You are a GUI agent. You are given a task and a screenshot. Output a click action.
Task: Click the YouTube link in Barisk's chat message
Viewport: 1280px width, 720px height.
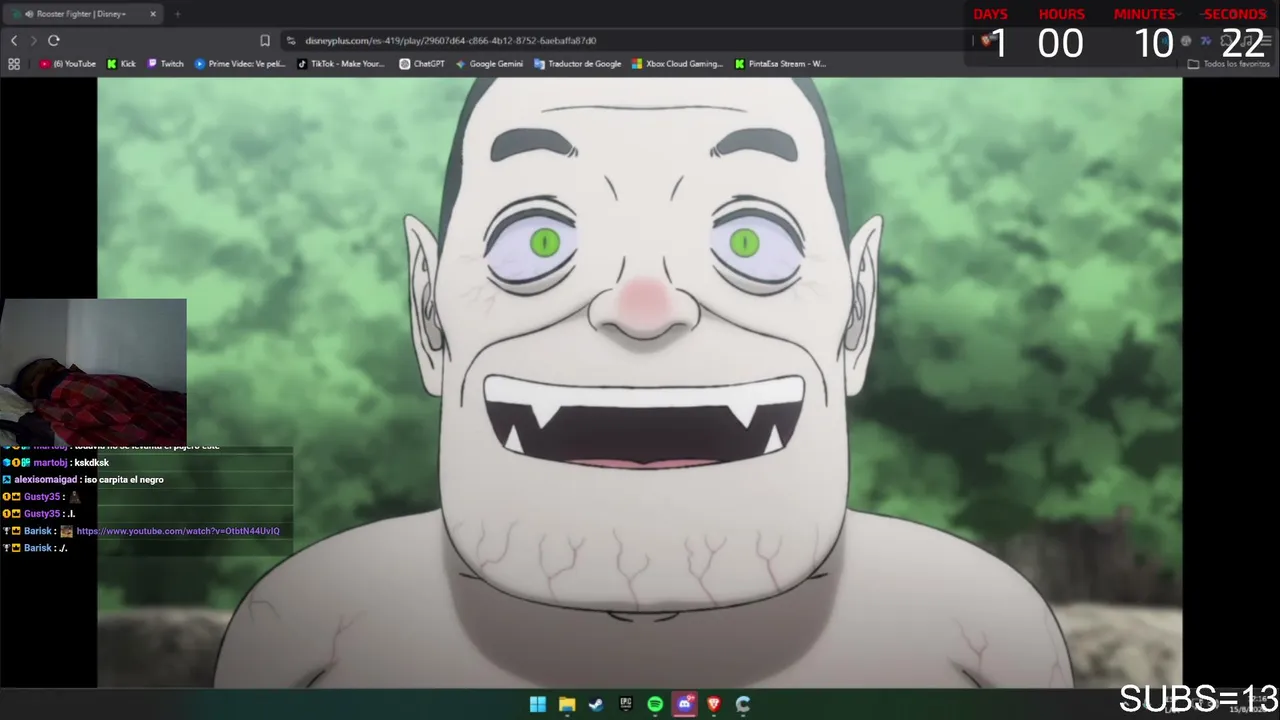pyautogui.click(x=178, y=531)
